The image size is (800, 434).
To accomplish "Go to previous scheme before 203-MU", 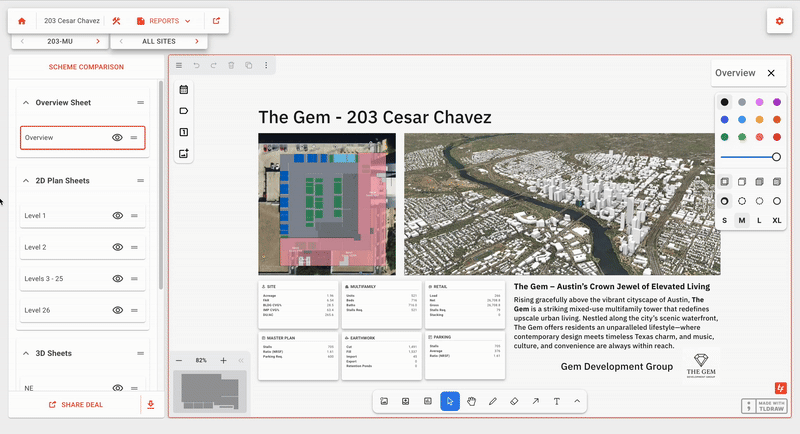I will 22,41.
